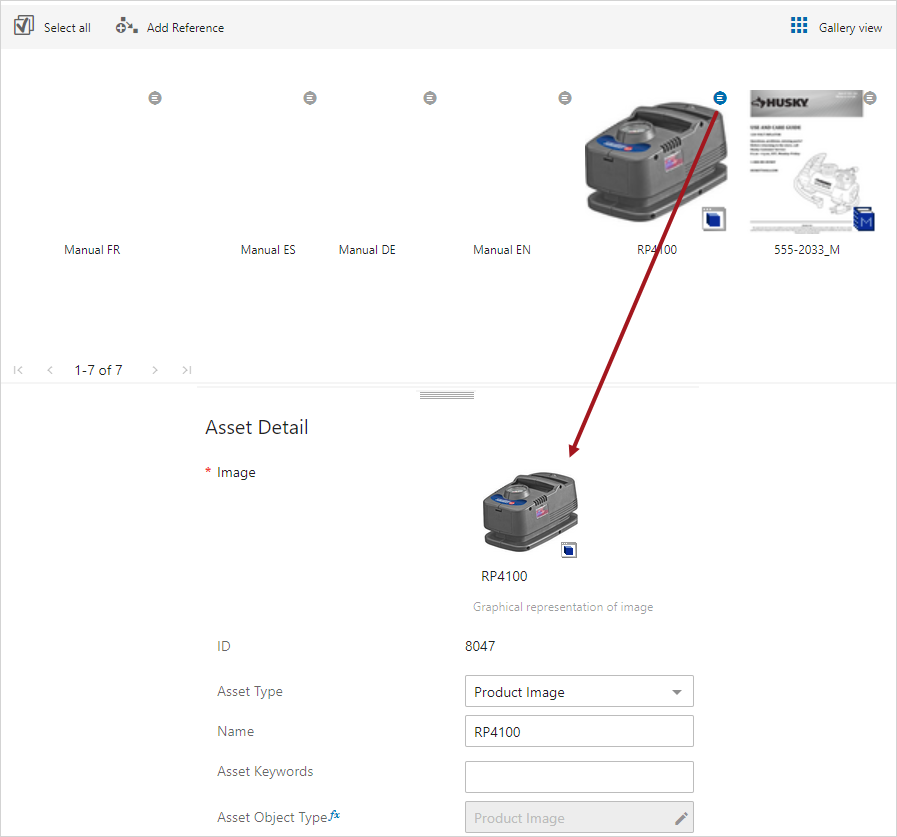Click the Asset Type field label
Viewport: 897px width, 837px height.
coord(250,692)
